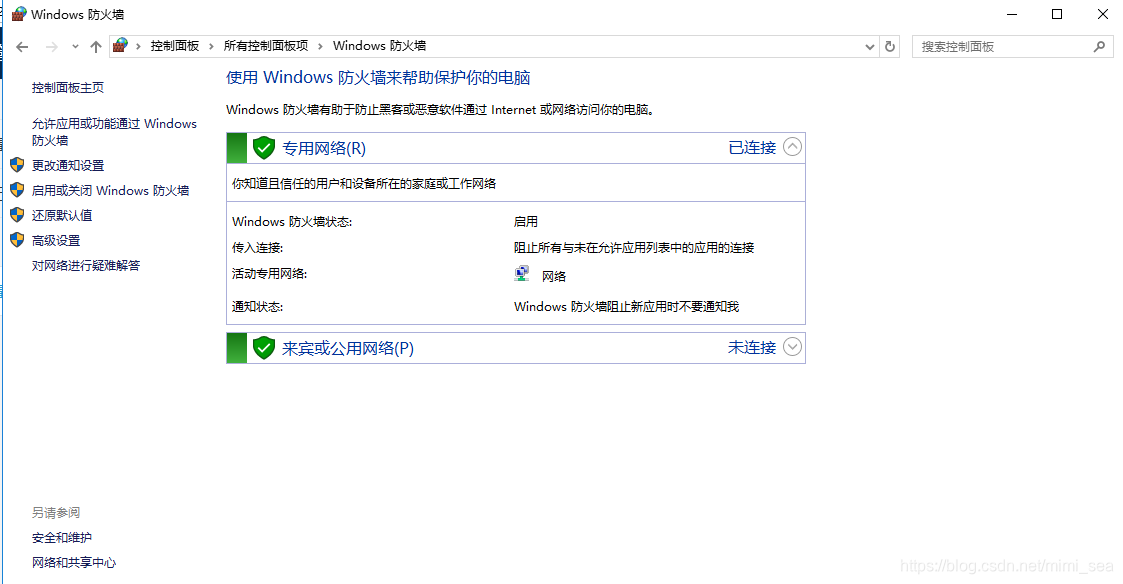Screen dimensions: 1123x584
Task: Open 允许应用或功能通过 Windows 防火墙
Action: [x=114, y=132]
